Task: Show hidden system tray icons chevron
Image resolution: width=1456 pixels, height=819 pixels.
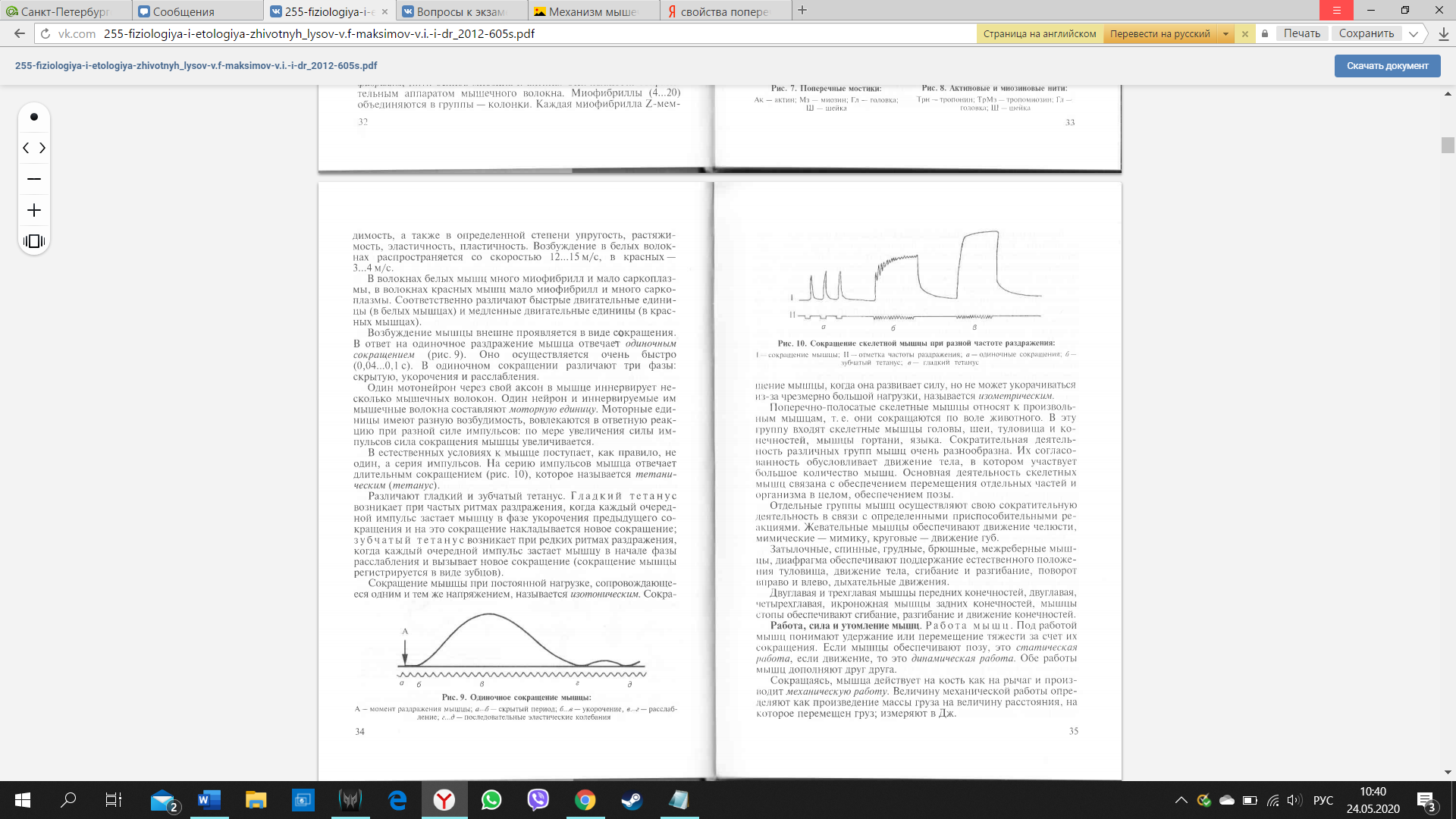Action: (1181, 800)
